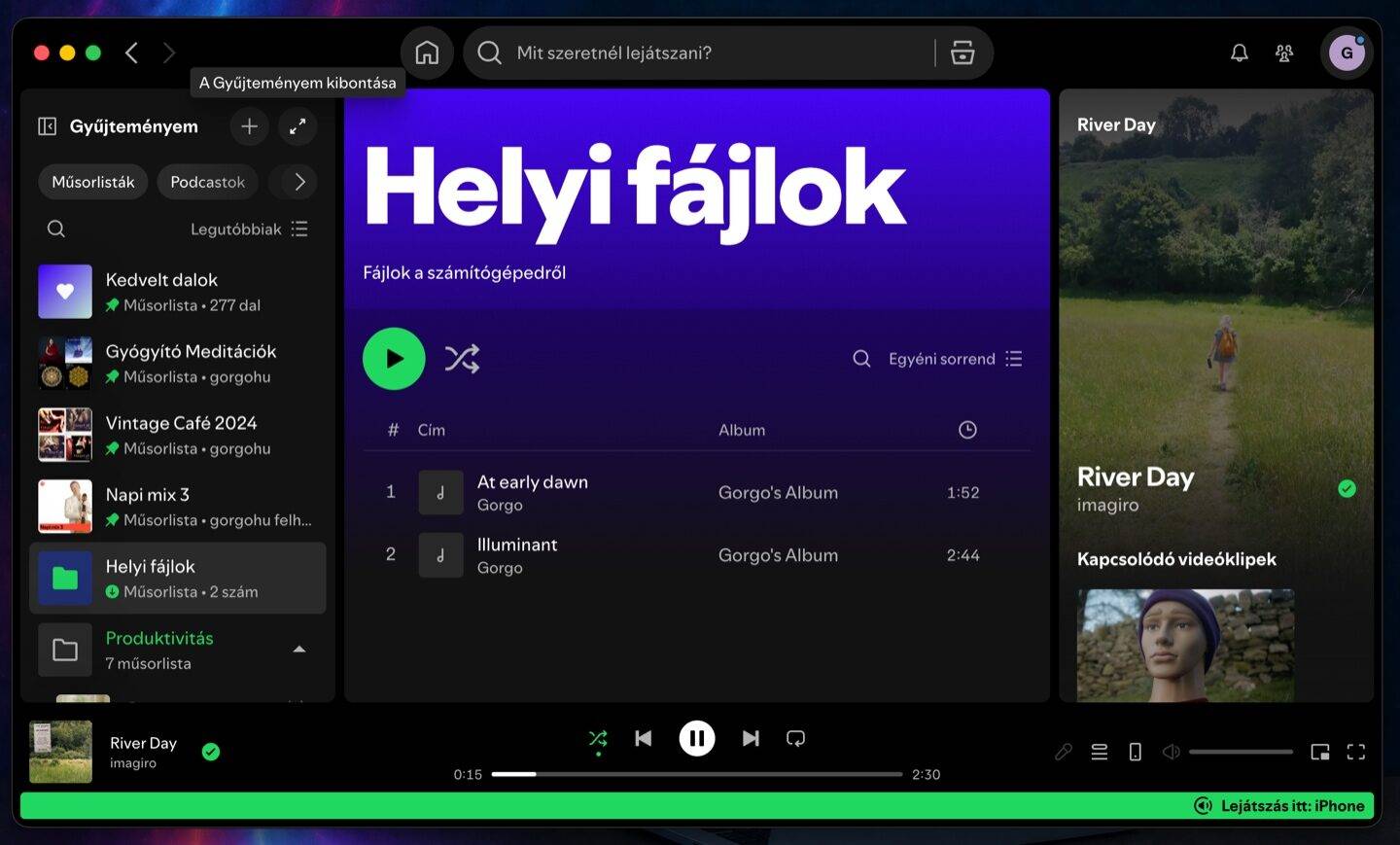Show more filter chips with the chevron
1400x845 pixels.
[299, 182]
